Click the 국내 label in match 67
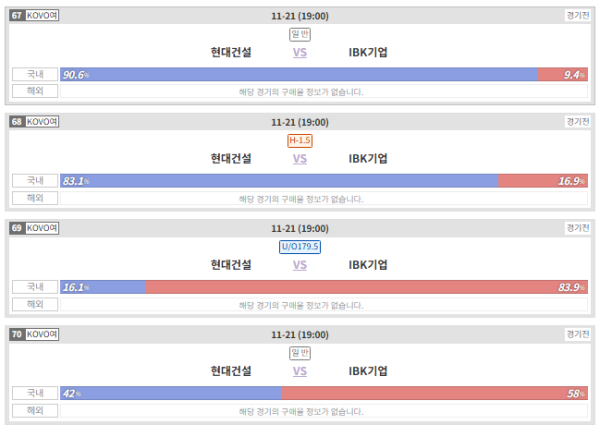The width and height of the screenshot is (600, 437). tap(35, 74)
